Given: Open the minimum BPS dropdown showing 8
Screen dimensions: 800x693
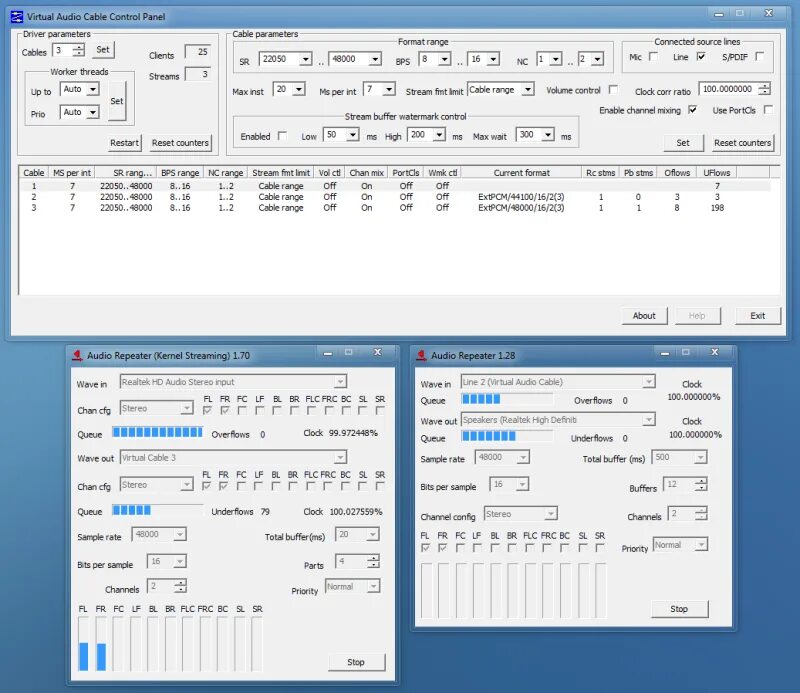Looking at the screenshot, I should (444, 59).
